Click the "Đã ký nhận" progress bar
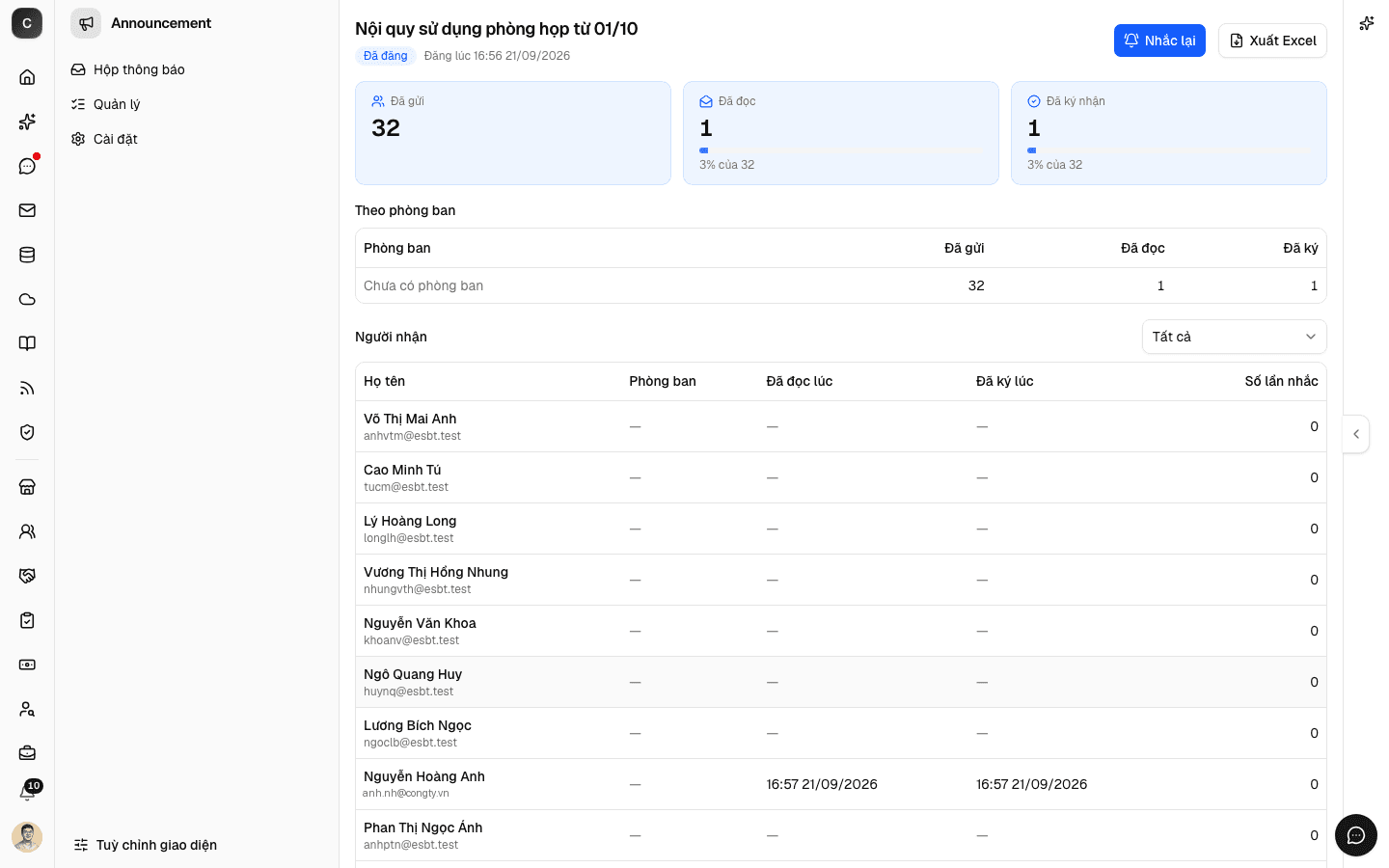 [1169, 150]
